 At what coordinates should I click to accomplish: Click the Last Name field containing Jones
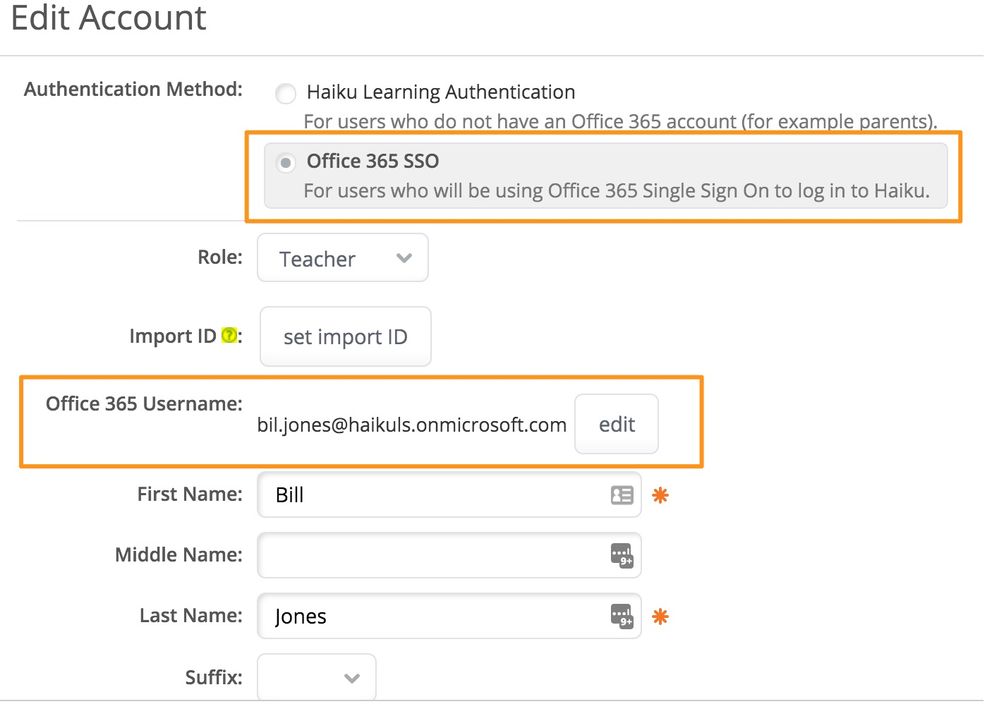point(449,616)
